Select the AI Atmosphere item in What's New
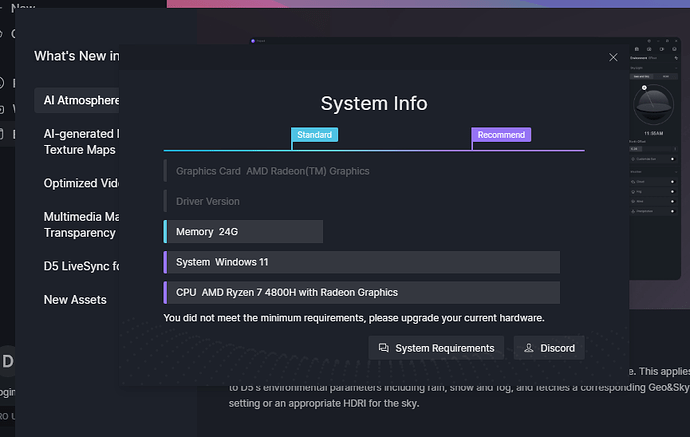Viewport: 690px width, 437px height. (x=77, y=100)
